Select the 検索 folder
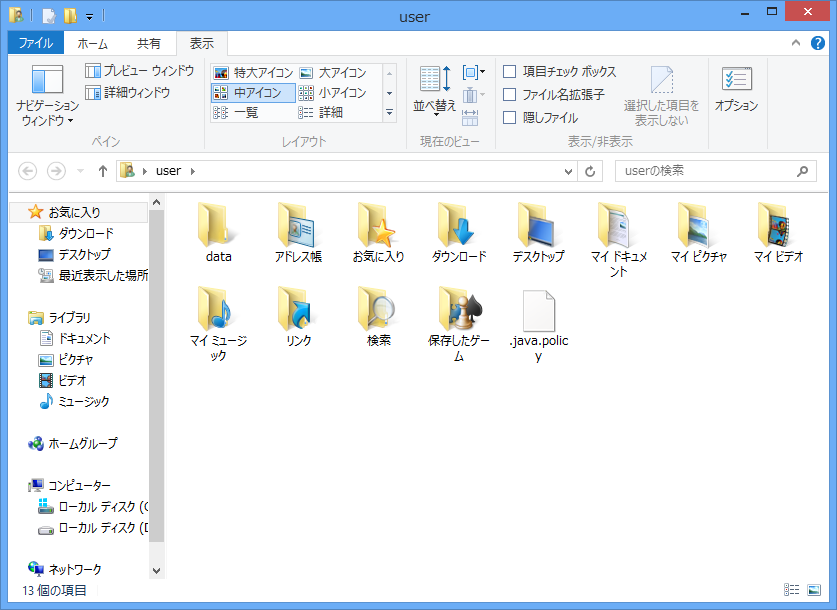This screenshot has height=610, width=837. [378, 316]
